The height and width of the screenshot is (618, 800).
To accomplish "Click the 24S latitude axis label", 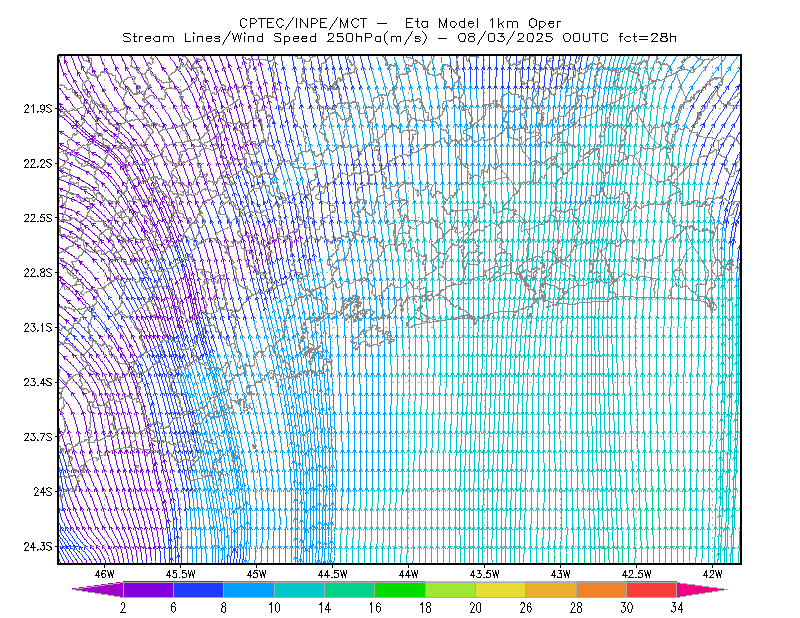I will point(43,491).
